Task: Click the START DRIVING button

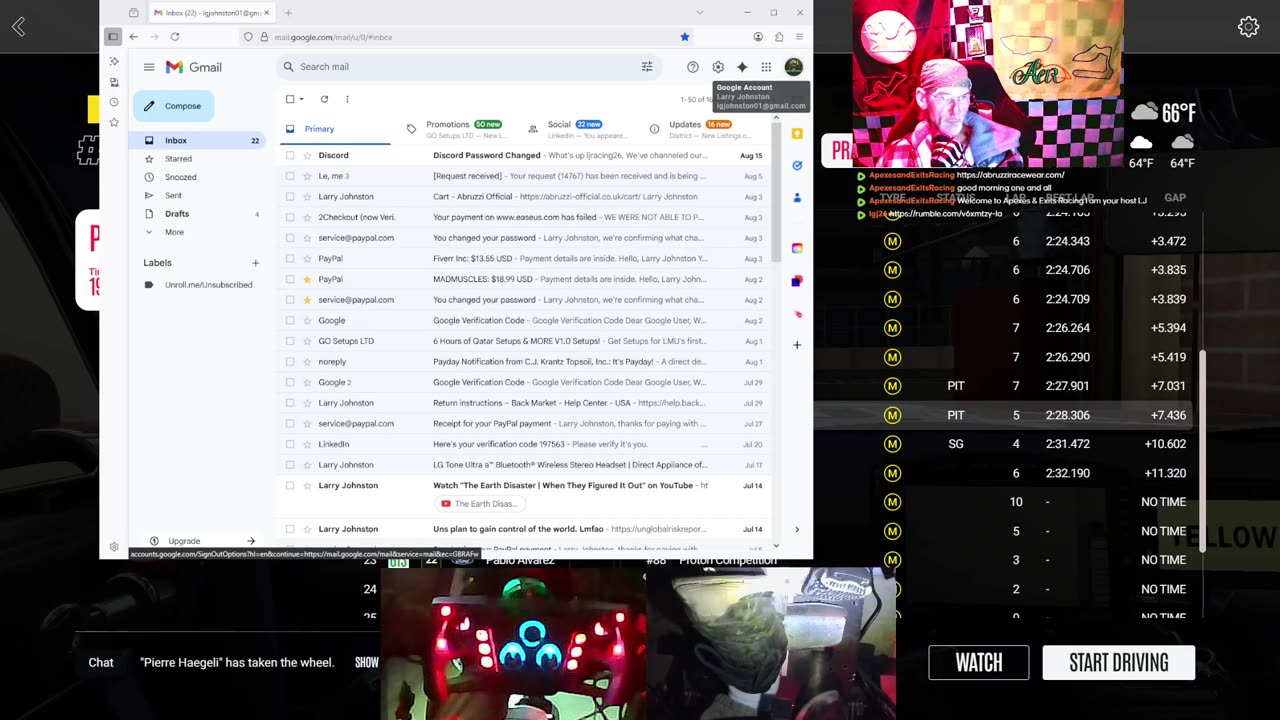Action: (1119, 663)
